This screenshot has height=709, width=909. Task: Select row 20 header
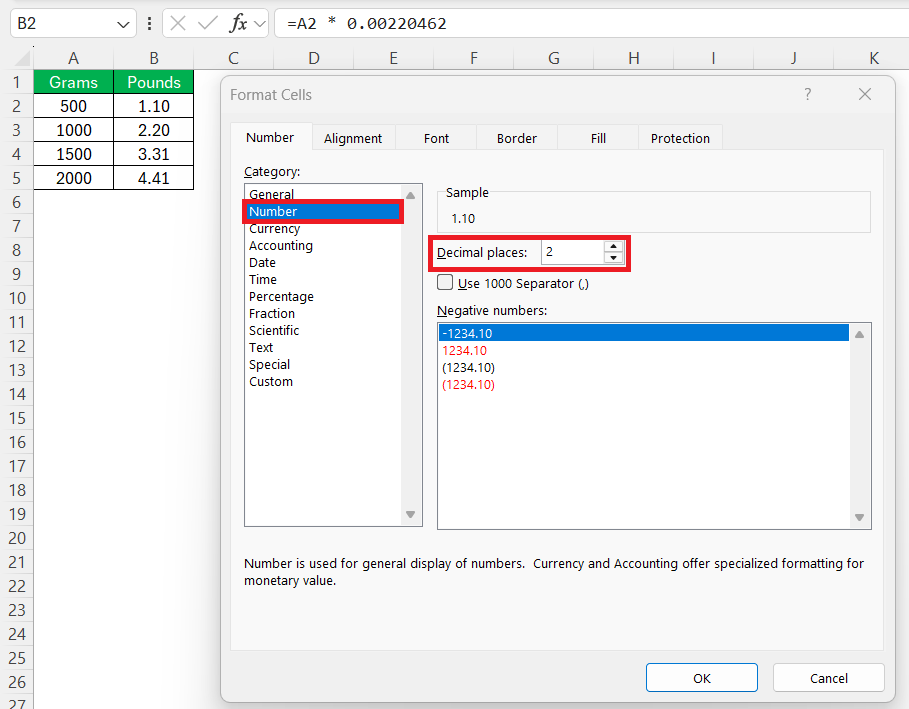[x=16, y=538]
